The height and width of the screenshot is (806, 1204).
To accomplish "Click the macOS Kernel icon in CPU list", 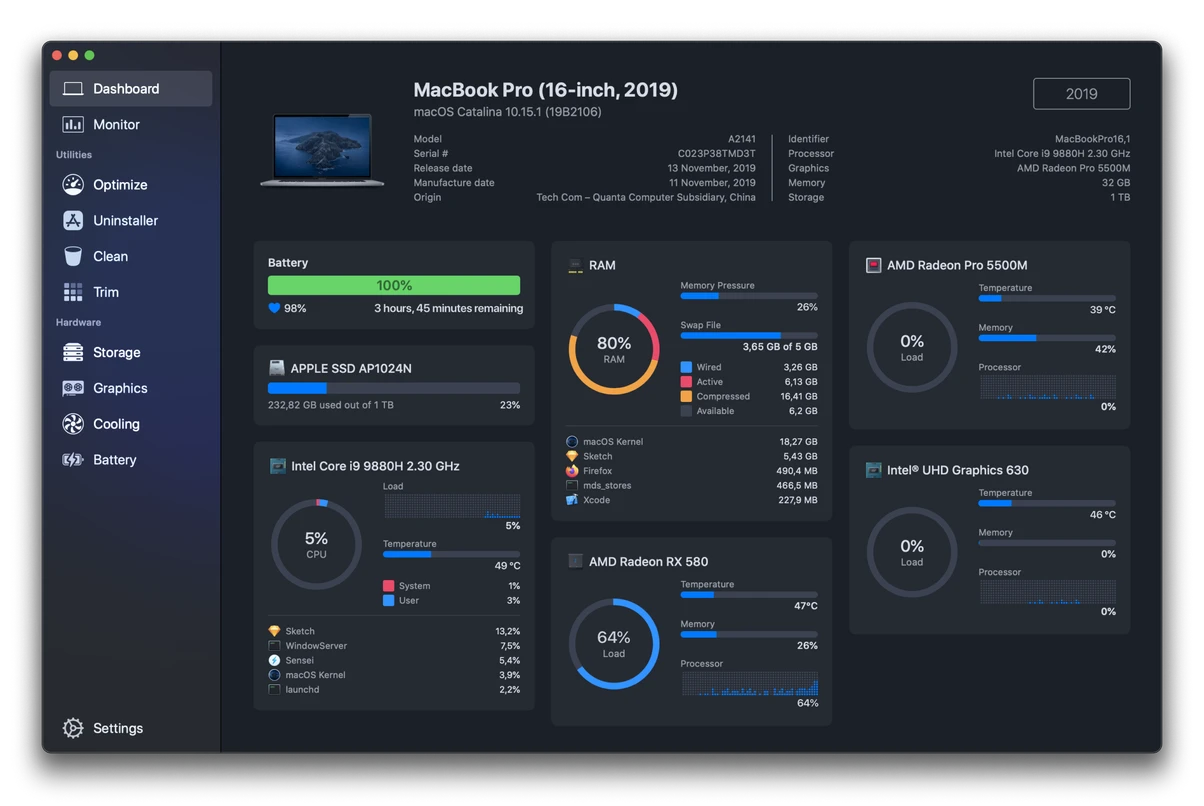I will tap(274, 676).
